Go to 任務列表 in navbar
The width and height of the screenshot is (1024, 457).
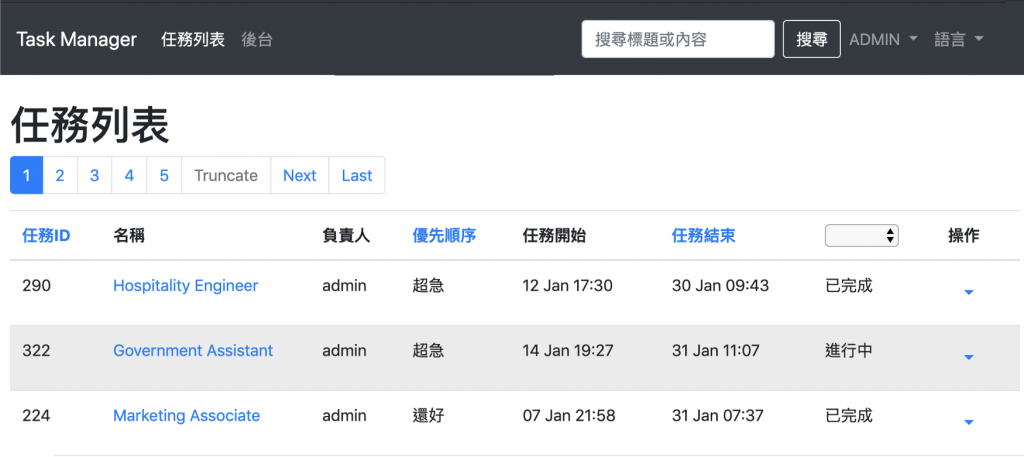tap(193, 40)
